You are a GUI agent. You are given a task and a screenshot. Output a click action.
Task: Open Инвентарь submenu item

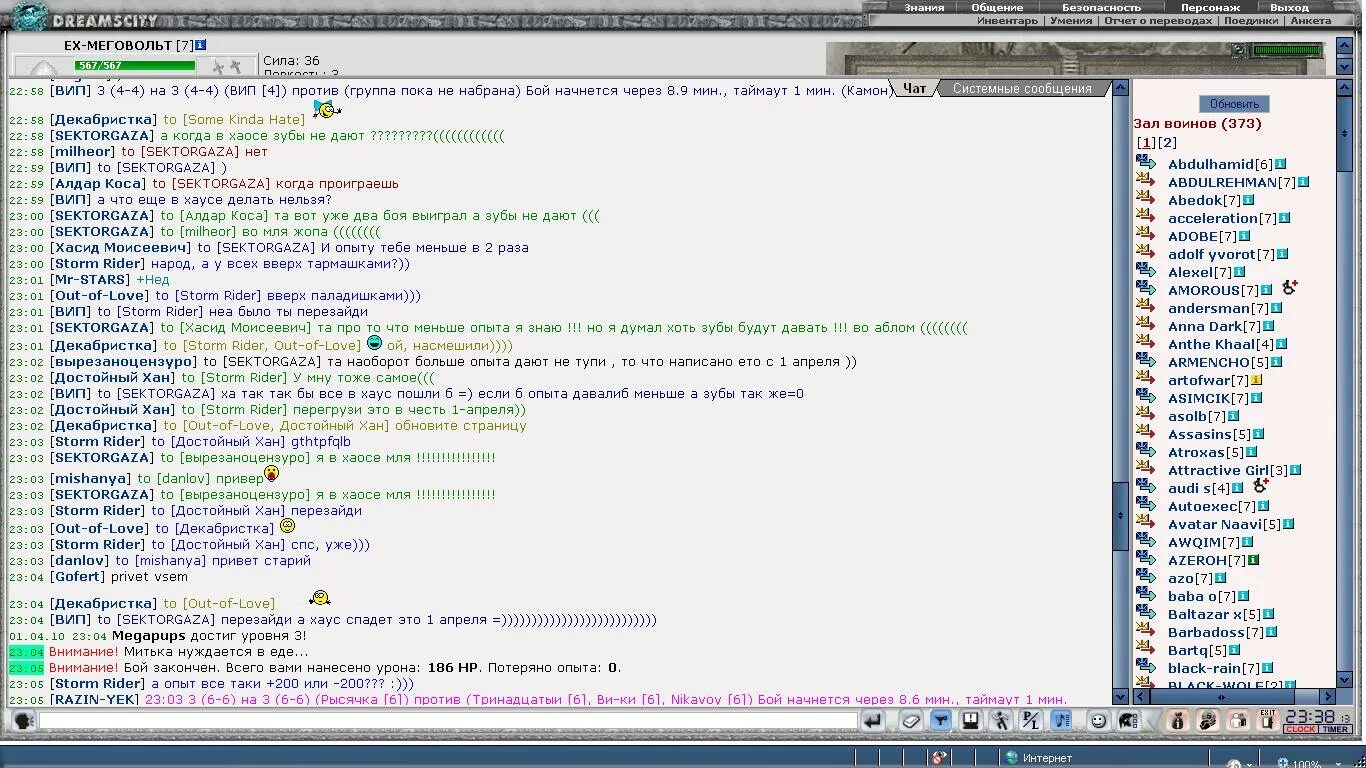pos(1007,21)
